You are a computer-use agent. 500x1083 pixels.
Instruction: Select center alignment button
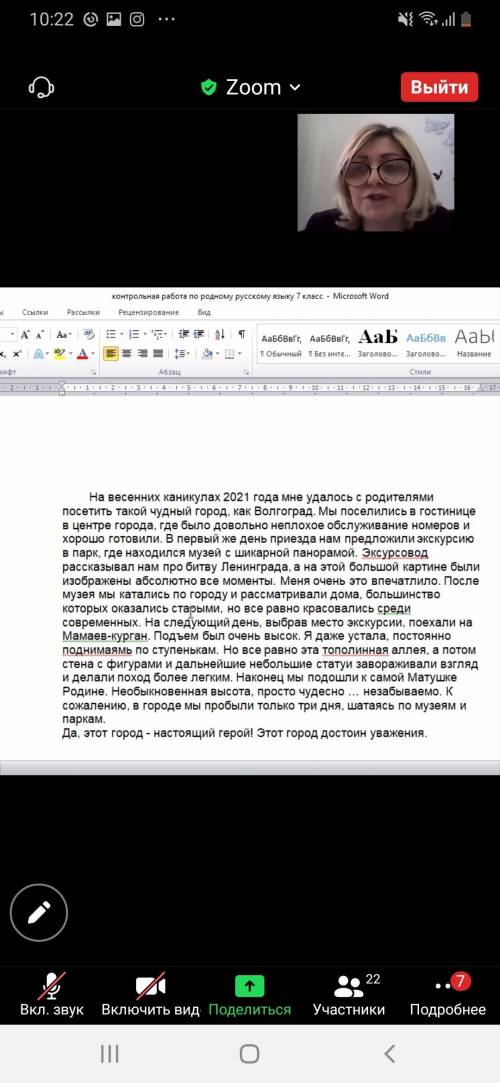(x=126, y=354)
